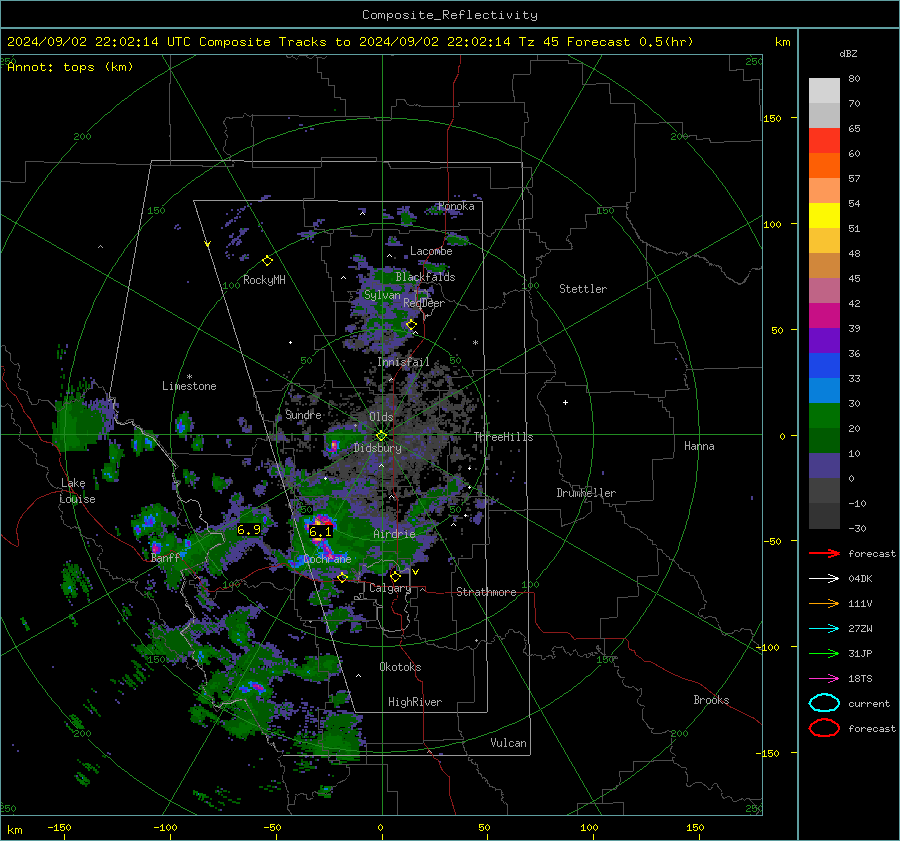Click the Lake Louise label

(x=77, y=491)
